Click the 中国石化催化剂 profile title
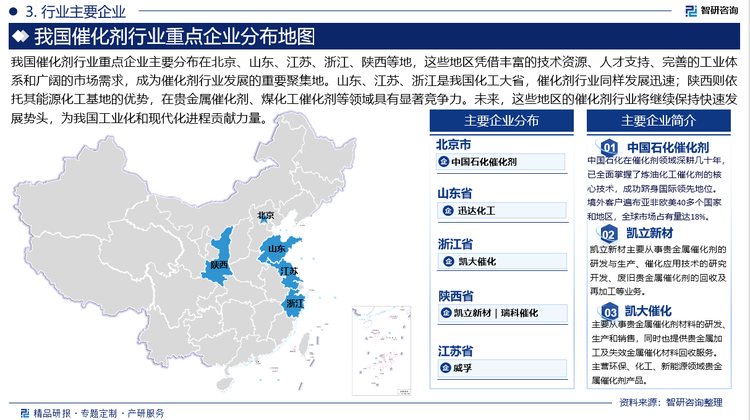Screen dimensions: 750x420 [668, 147]
